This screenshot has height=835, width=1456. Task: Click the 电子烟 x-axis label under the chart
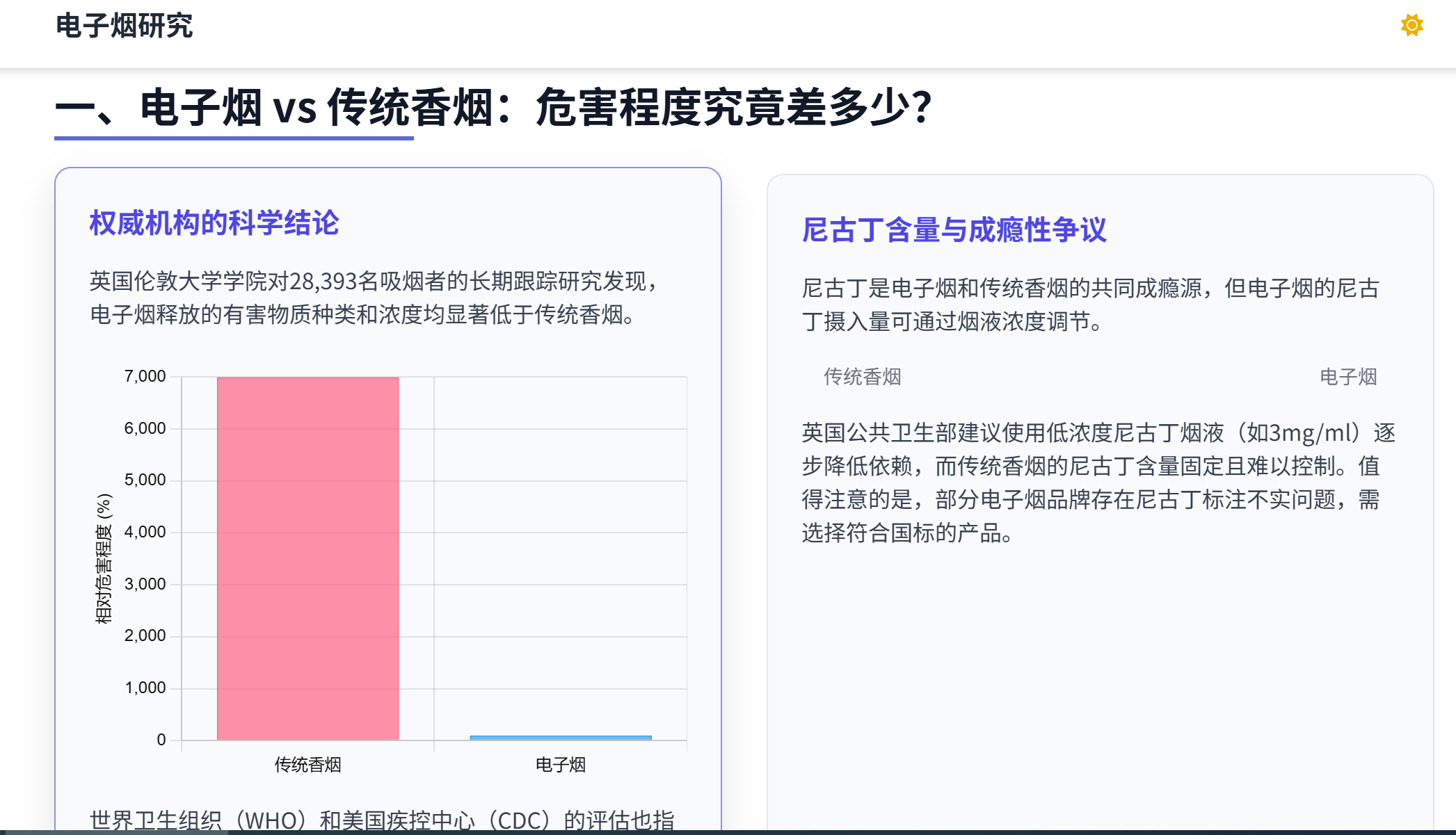(x=560, y=765)
